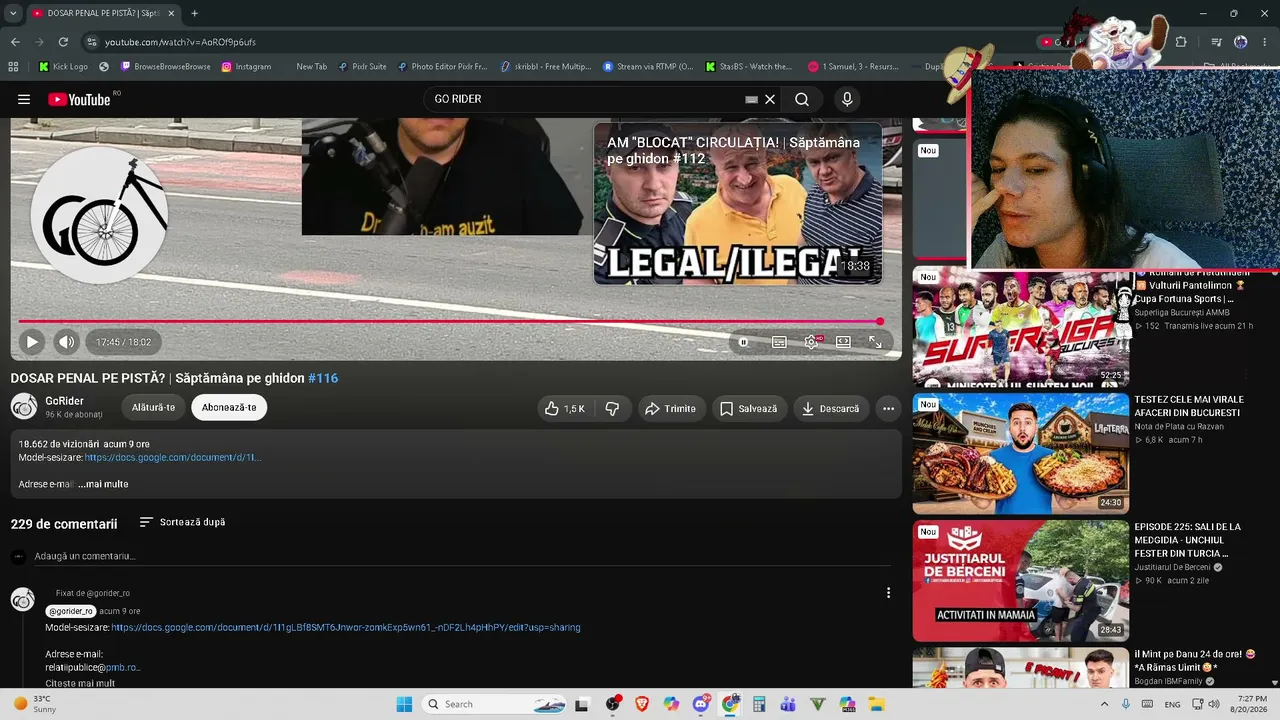
Task: Go back in browser history
Action: (15, 42)
